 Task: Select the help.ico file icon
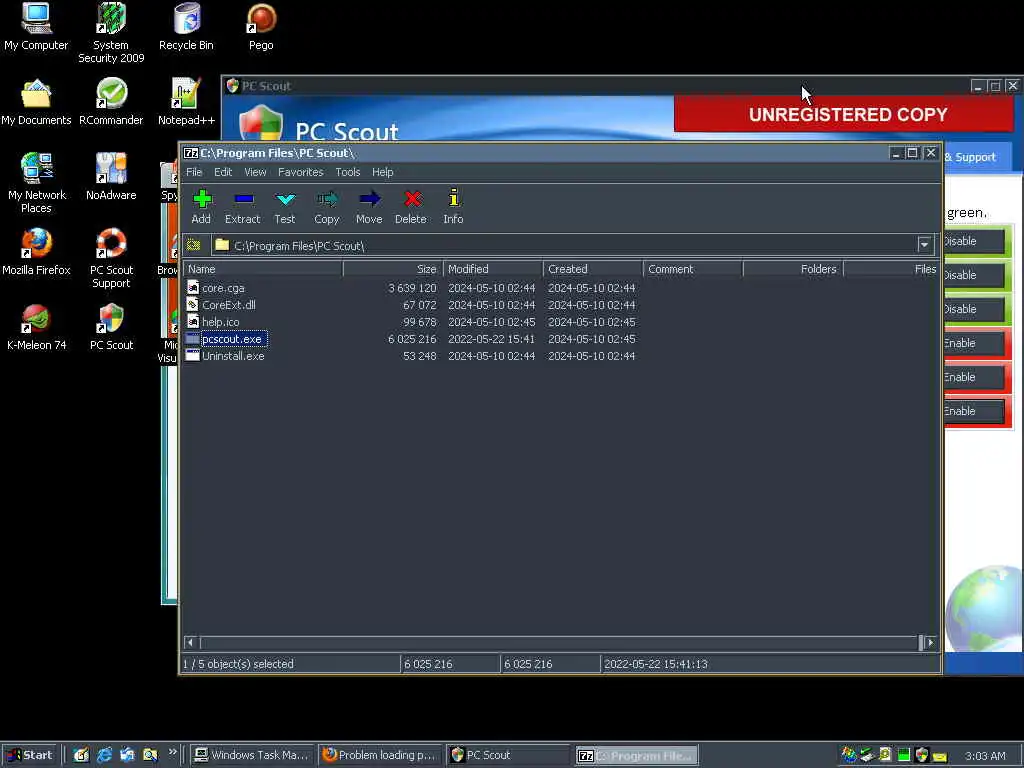coord(193,321)
